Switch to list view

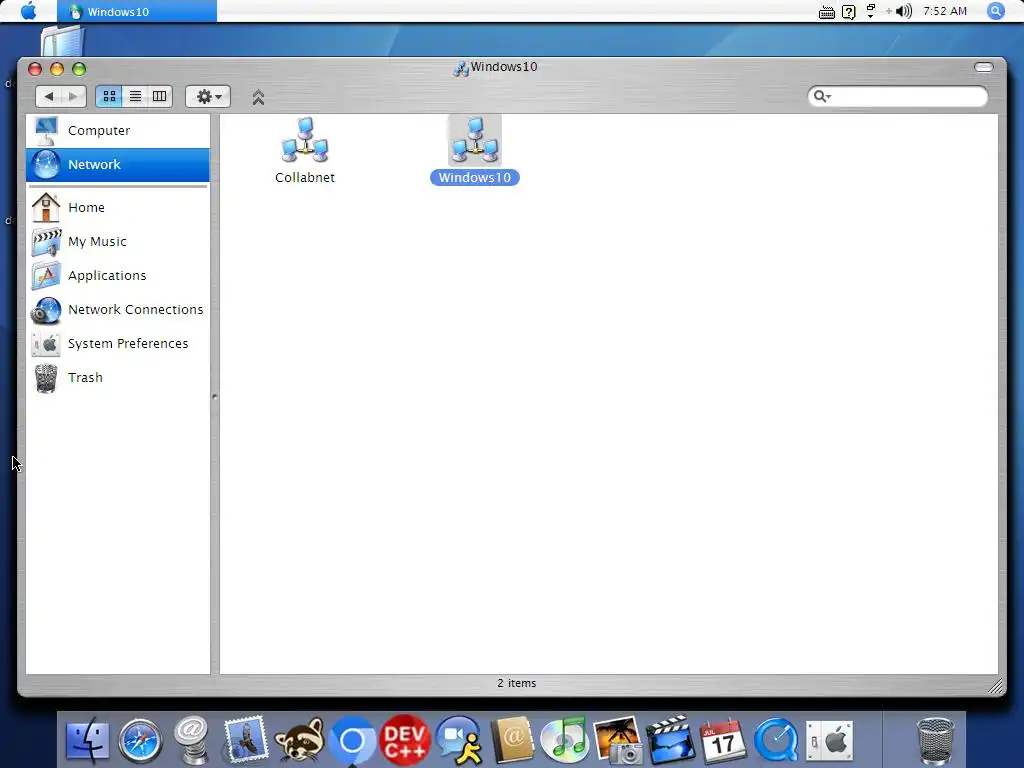[135, 97]
